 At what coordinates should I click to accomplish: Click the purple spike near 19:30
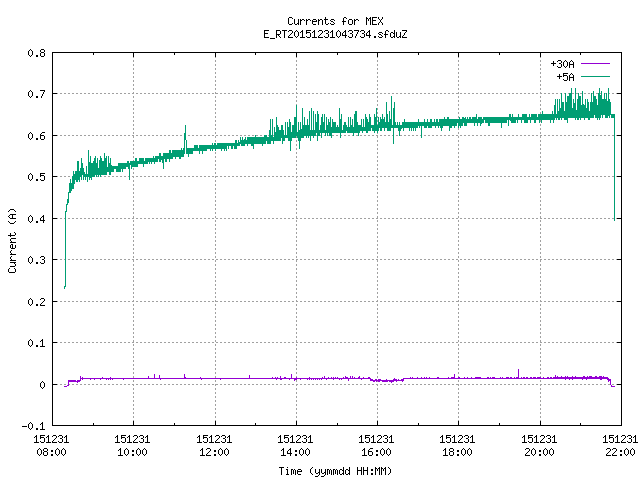(x=518, y=373)
